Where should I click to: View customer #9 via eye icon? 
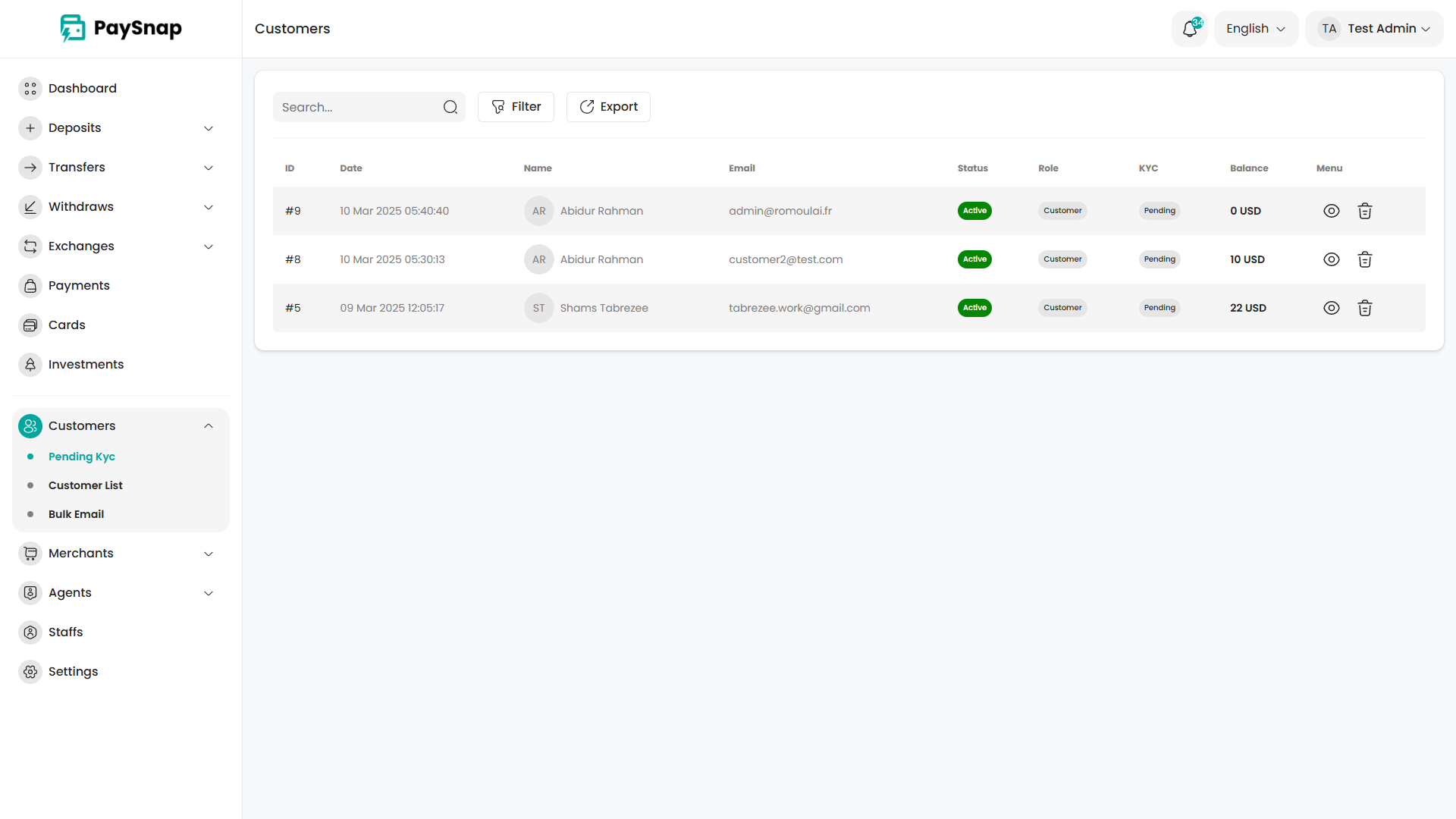coord(1331,211)
